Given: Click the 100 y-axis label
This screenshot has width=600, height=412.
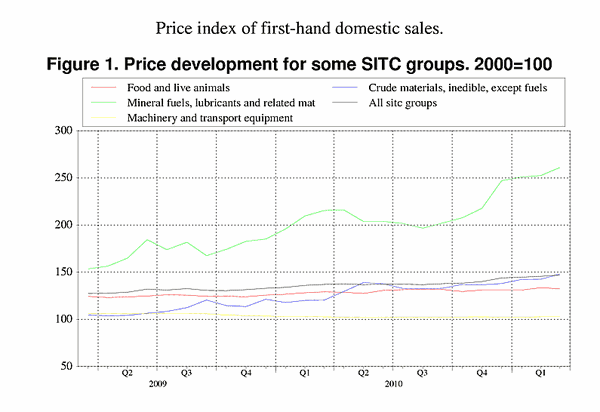Looking at the screenshot, I should coord(64,319).
